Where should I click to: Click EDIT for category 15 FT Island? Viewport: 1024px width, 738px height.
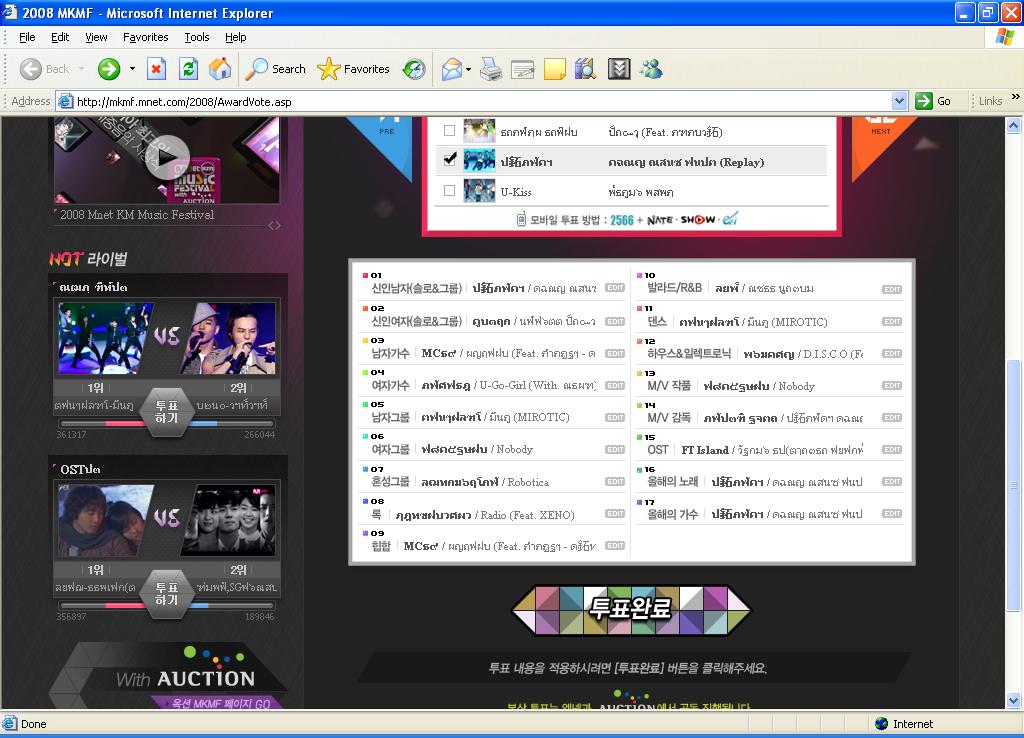pos(892,449)
